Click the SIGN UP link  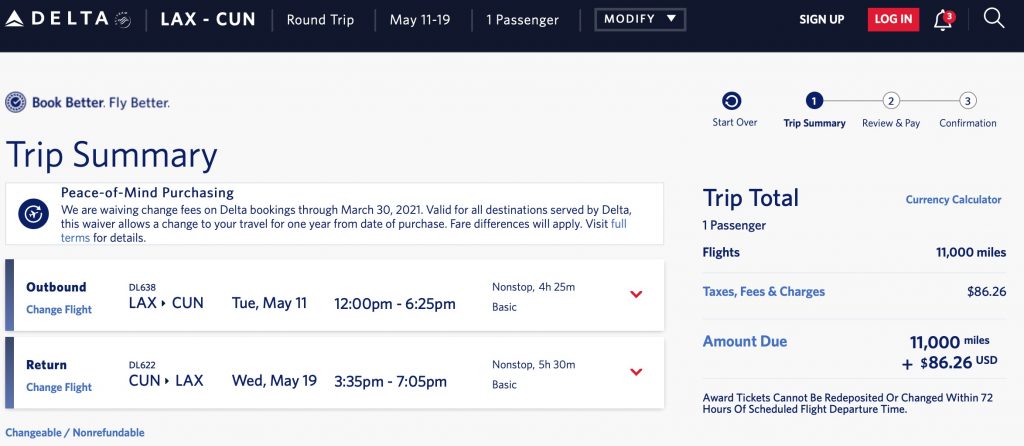tap(821, 19)
